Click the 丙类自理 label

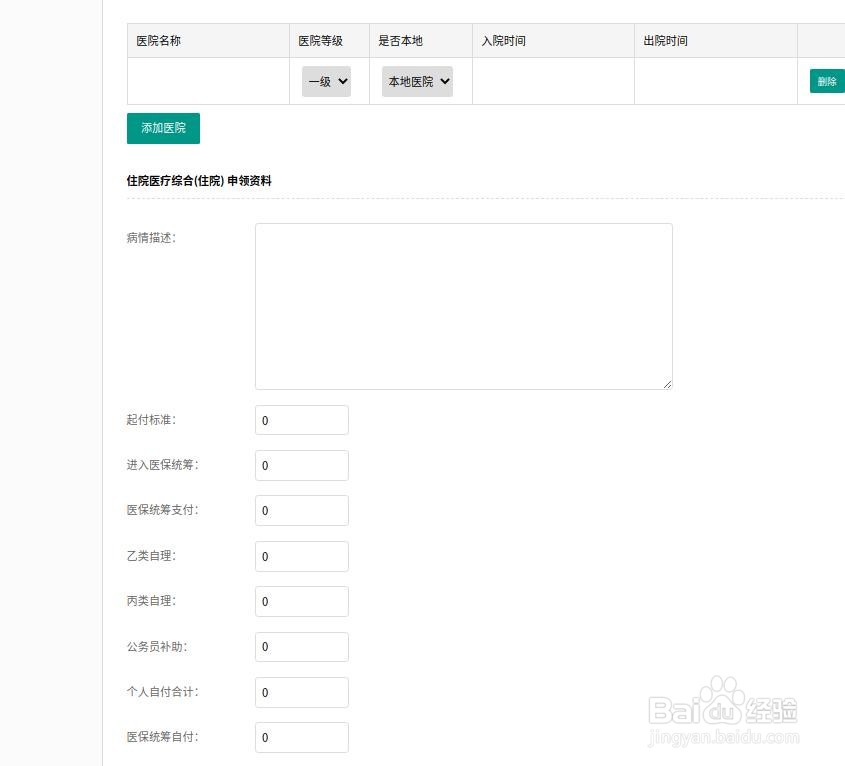tap(151, 601)
